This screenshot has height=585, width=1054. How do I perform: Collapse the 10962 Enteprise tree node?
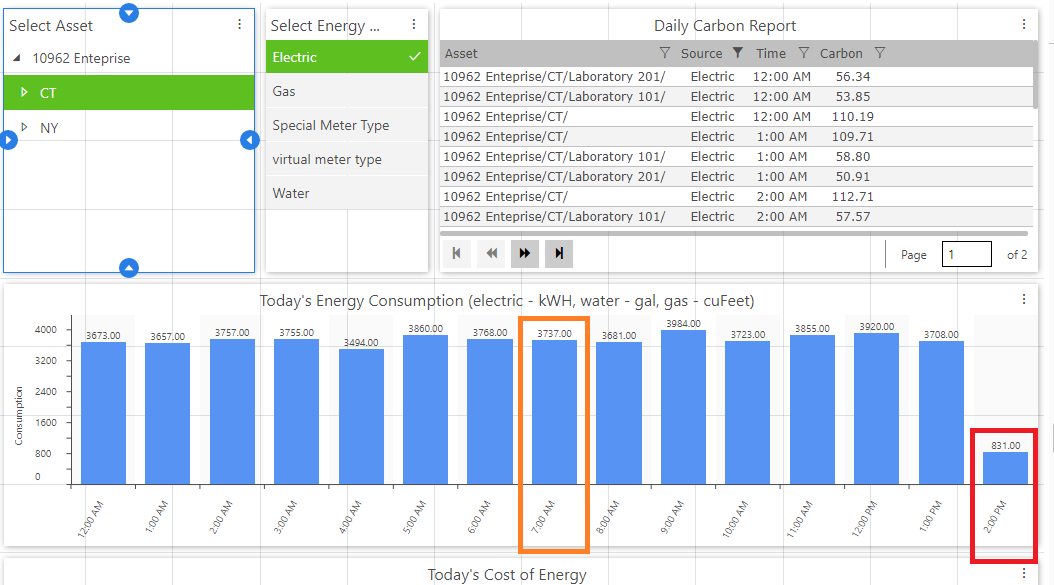pos(16,59)
